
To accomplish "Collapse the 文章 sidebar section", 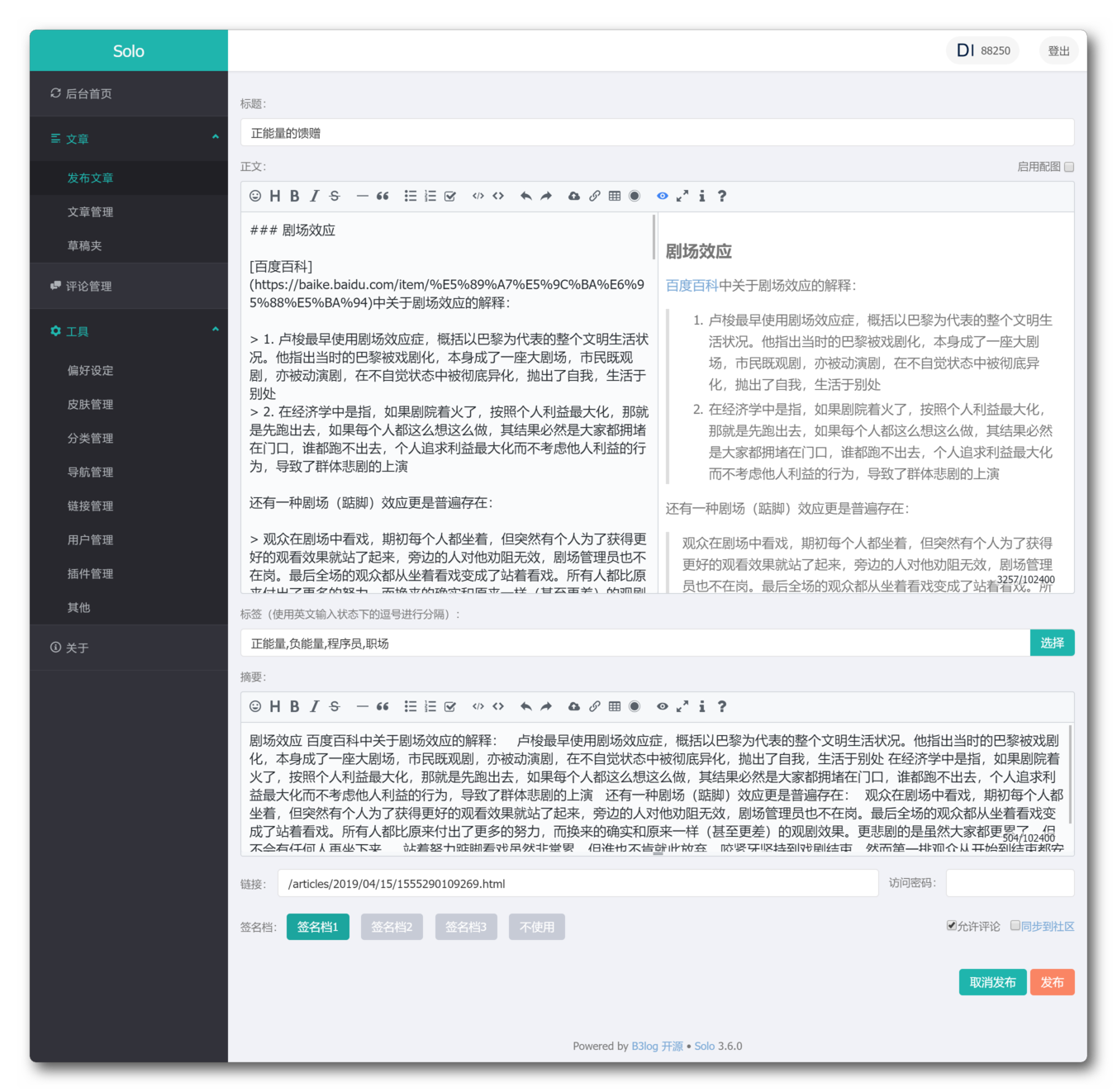I will point(129,139).
